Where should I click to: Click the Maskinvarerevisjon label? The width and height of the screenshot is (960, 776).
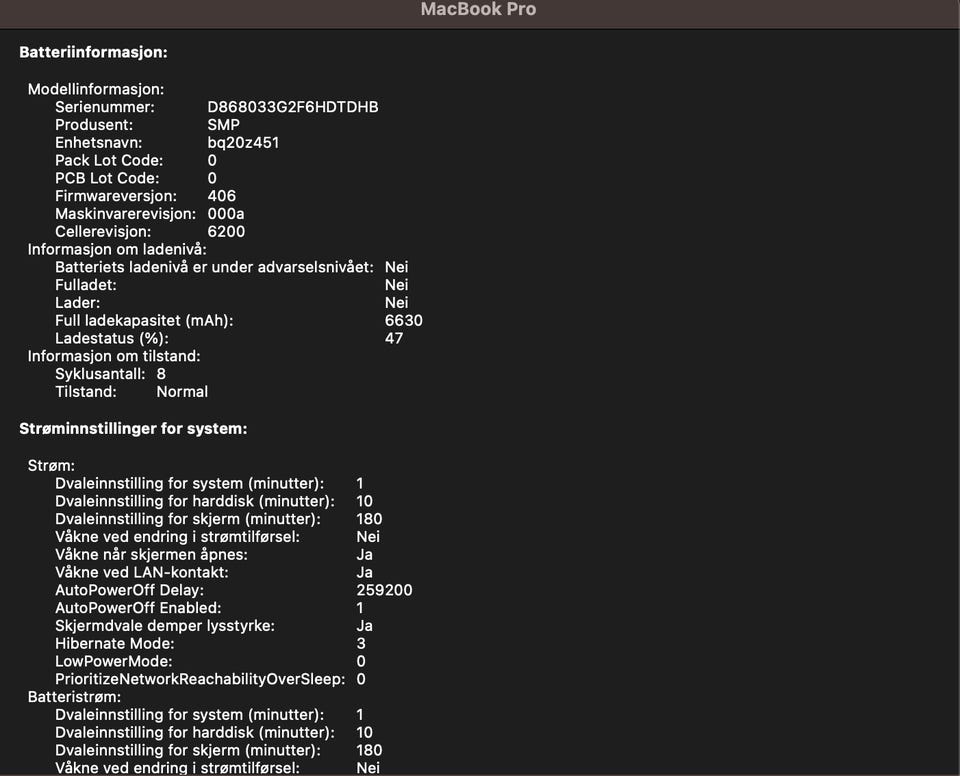[x=126, y=214]
